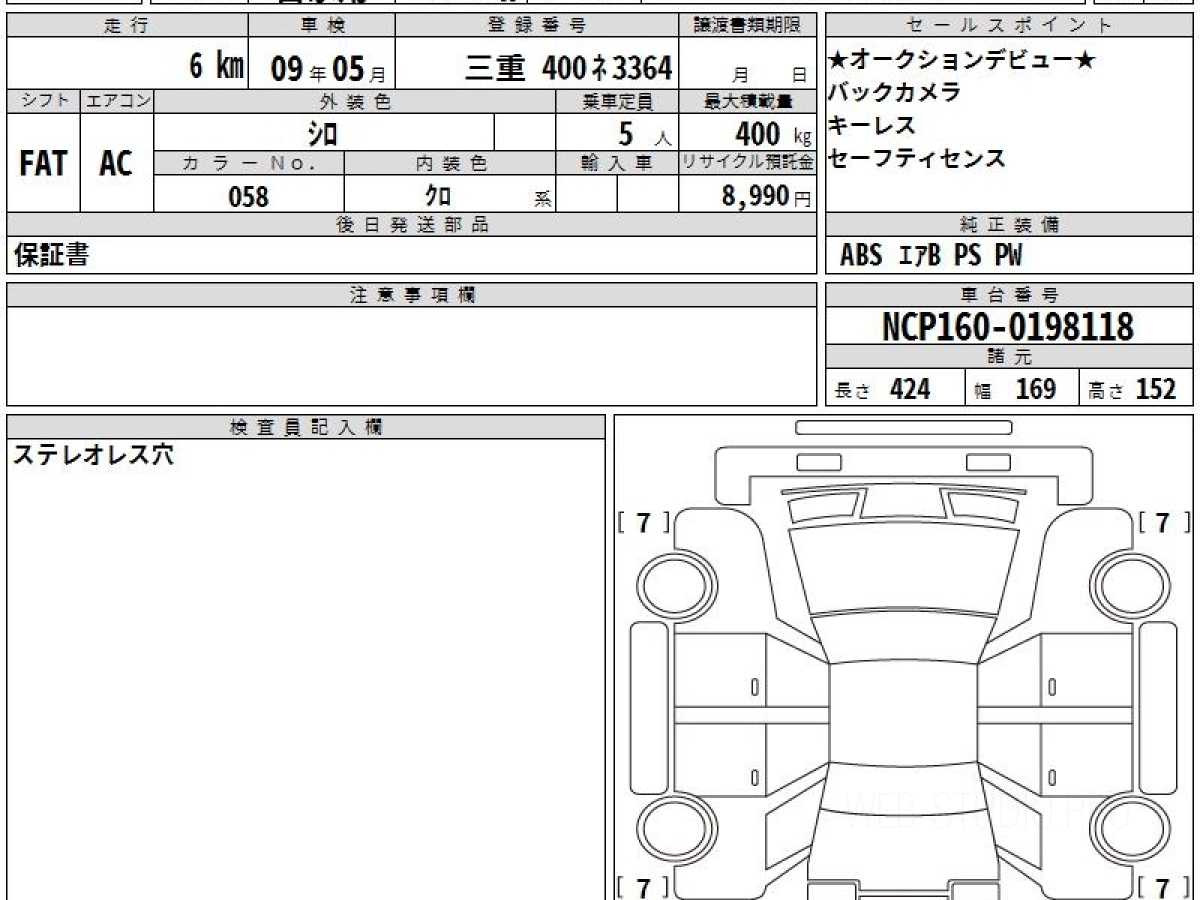Select the バックカメラ sales point
This screenshot has height=900, width=1200.
tap(895, 93)
